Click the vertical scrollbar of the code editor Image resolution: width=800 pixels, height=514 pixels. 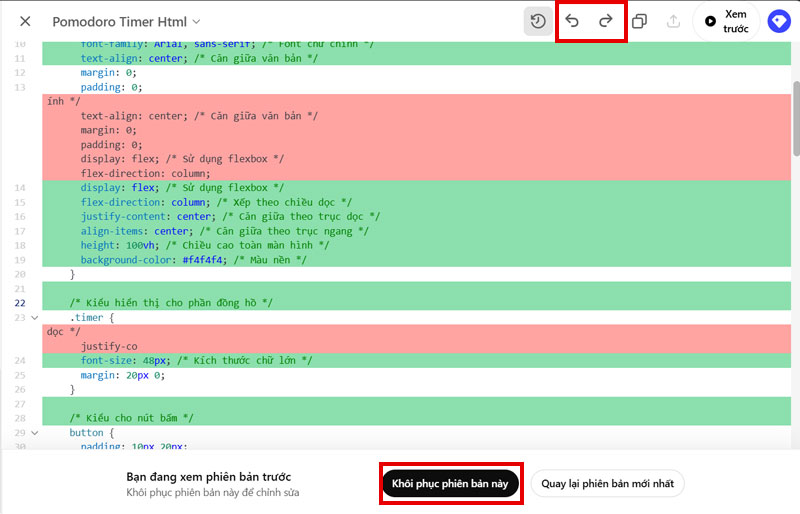coord(795,118)
